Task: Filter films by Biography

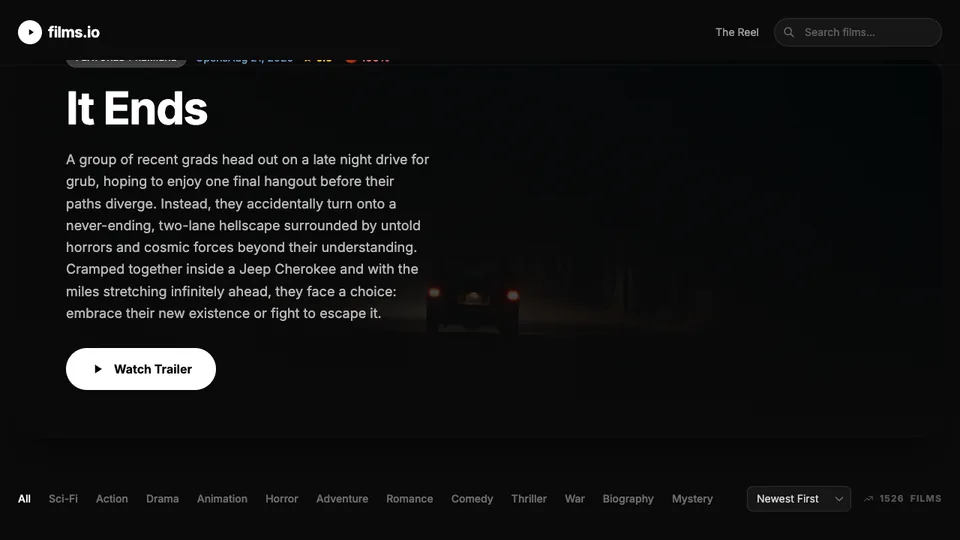Action: (x=628, y=499)
